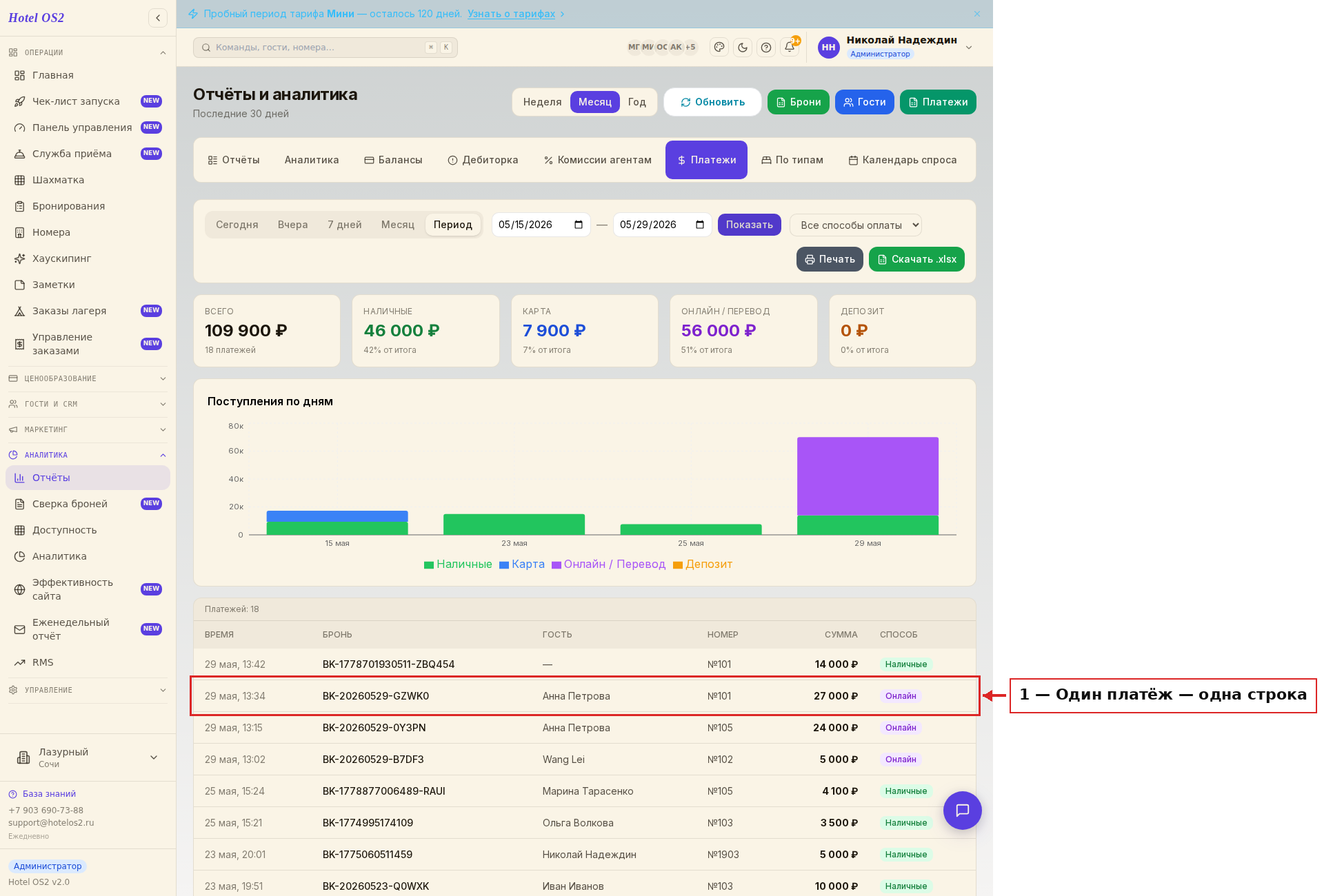Open Бронирования in the sidebar
The image size is (1333, 896).
88,206
